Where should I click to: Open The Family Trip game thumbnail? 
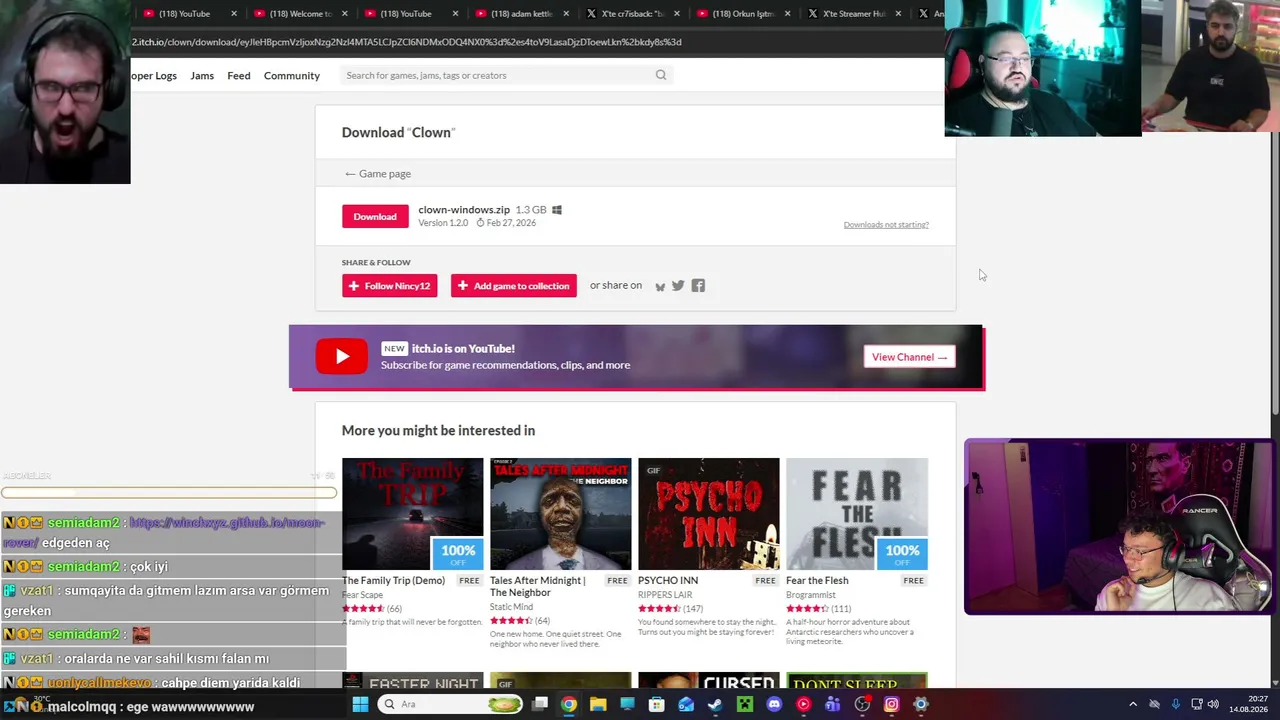412,514
